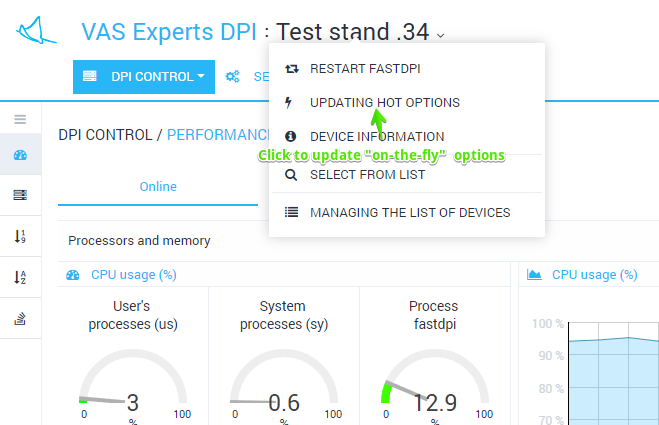Open MANAGING THE LIST OF DEVICES
Viewport: 659px width, 425px height.
pos(410,212)
